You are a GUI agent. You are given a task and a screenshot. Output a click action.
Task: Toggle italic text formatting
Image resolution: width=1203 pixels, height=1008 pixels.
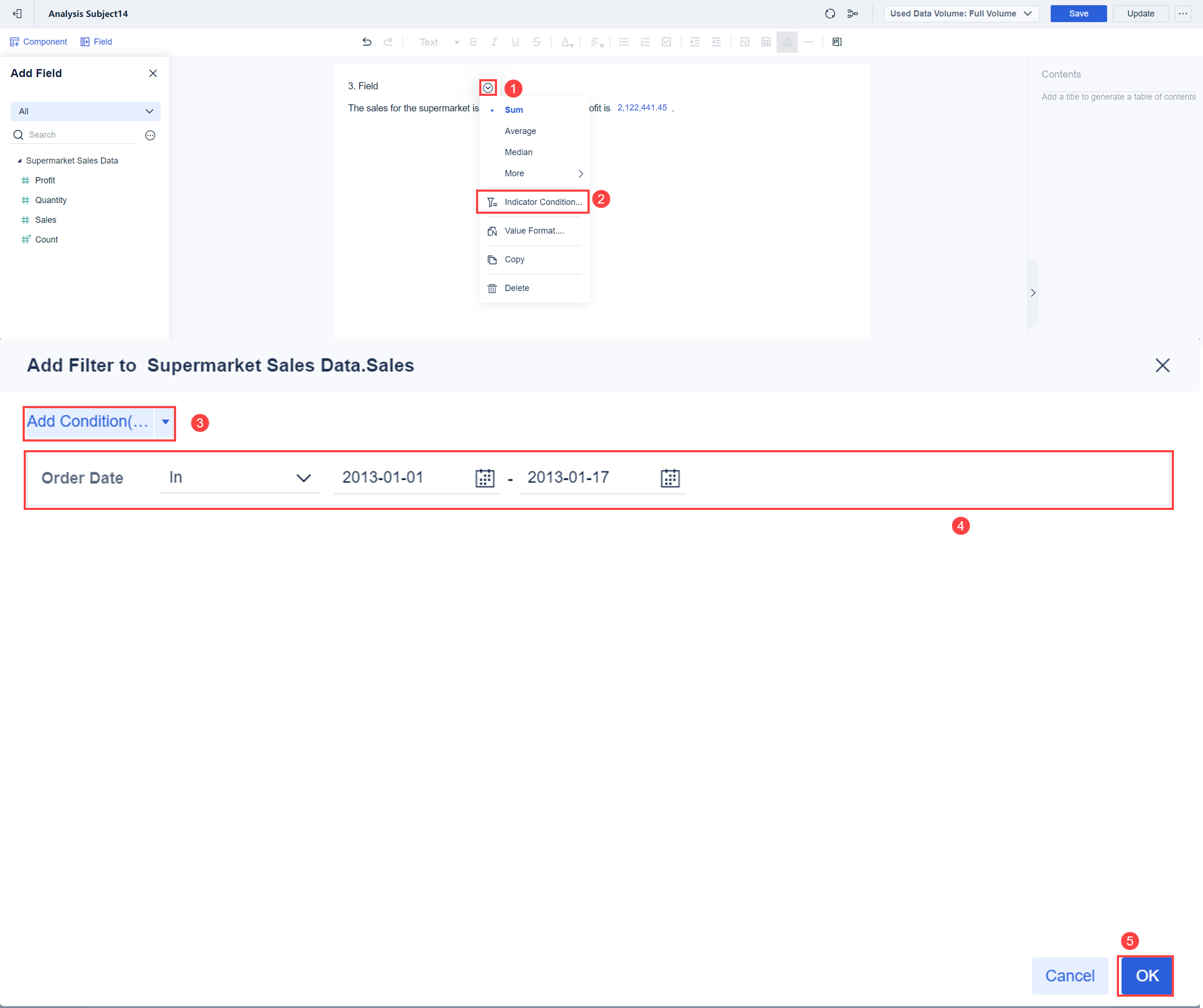[493, 42]
